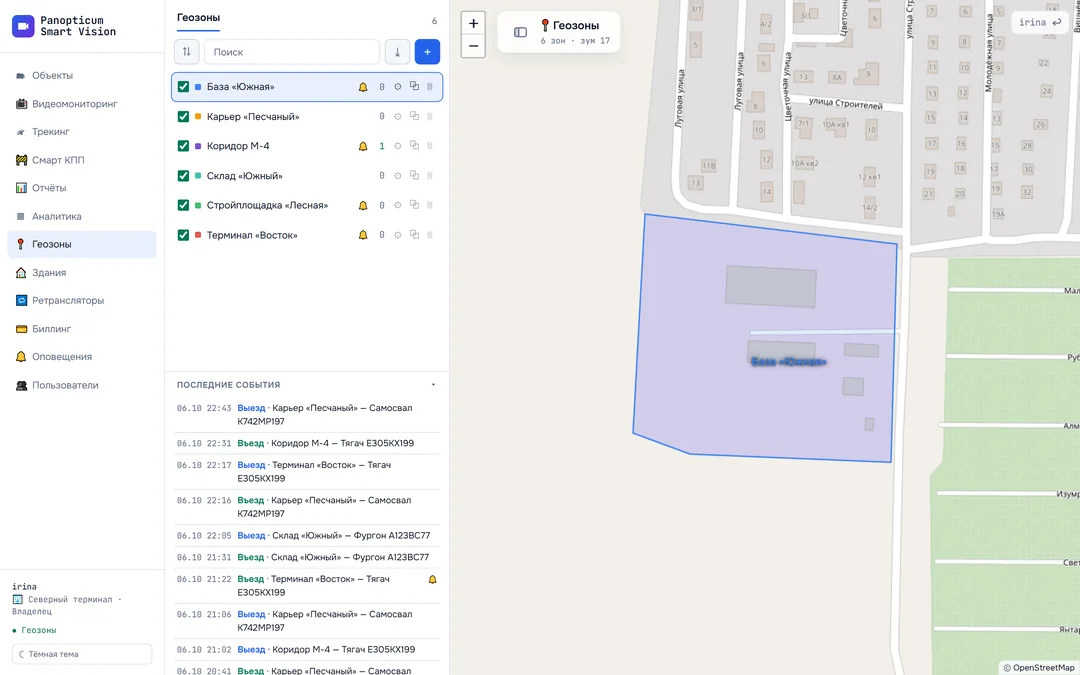Click the delete icon on База «Южная» row
This screenshot has height=675, width=1080.
[430, 87]
